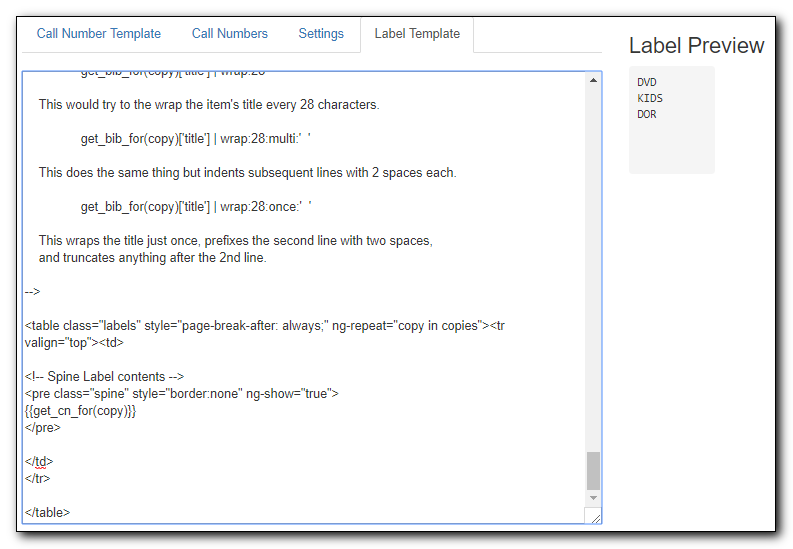Click the textarea resize grip corner
Viewport: 793px width, 549px height.
[x=595, y=518]
